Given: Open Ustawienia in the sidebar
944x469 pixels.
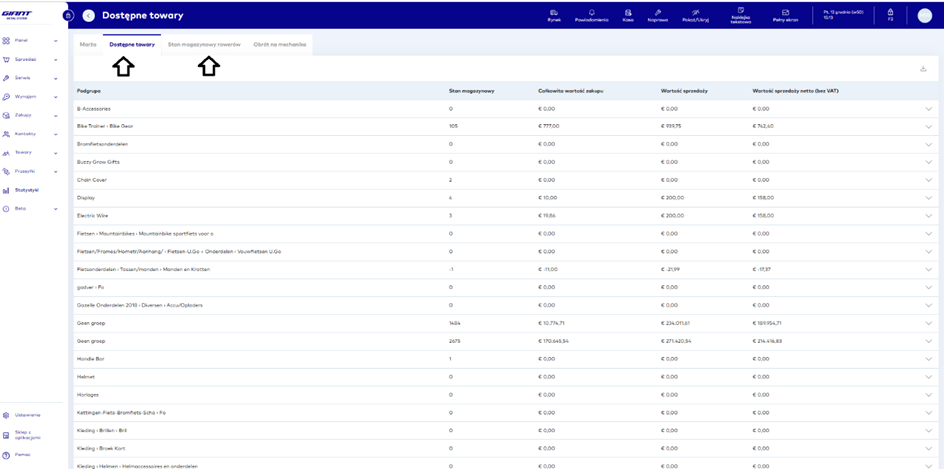Looking at the screenshot, I should (27, 414).
